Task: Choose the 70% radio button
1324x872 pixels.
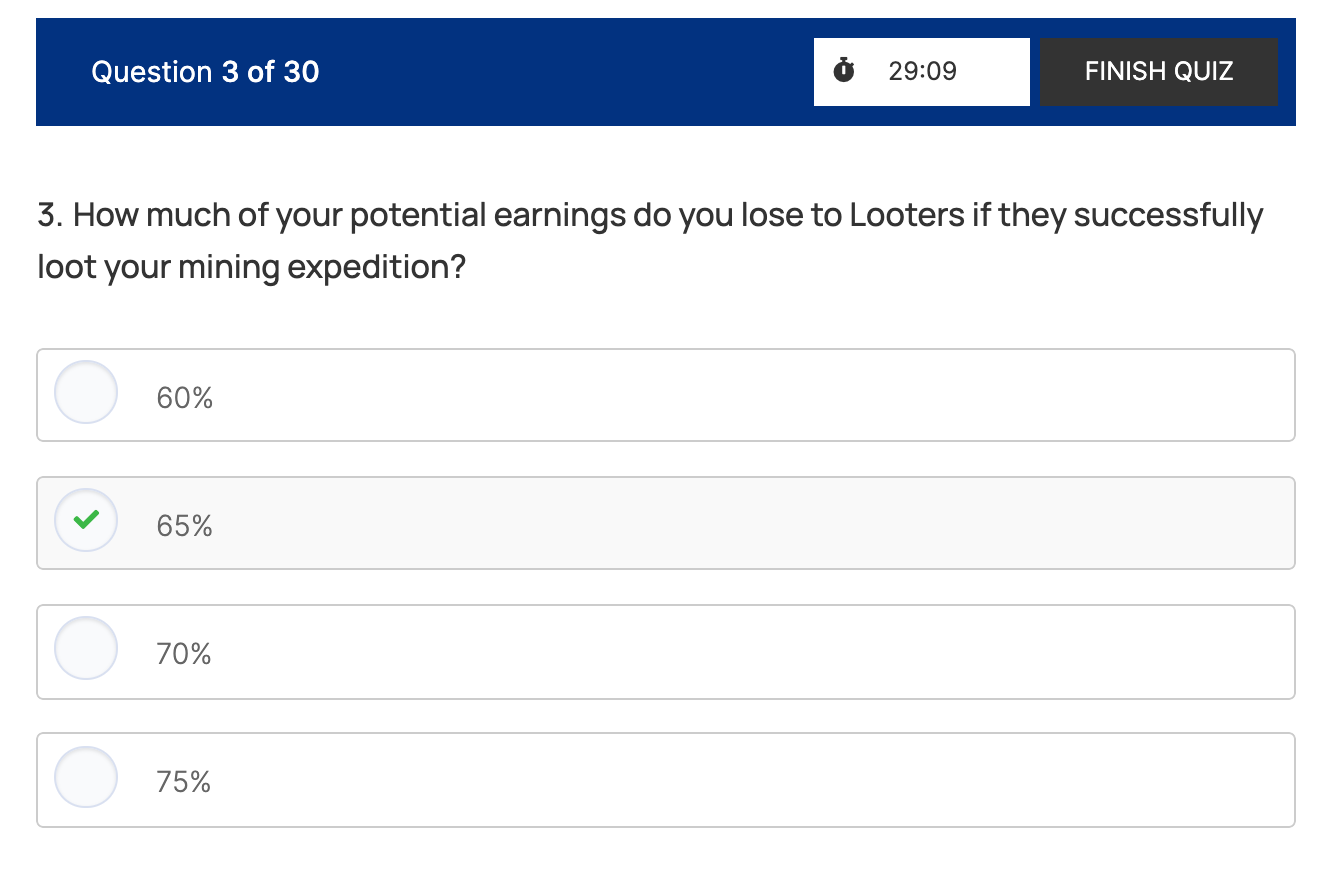Action: click(86, 648)
